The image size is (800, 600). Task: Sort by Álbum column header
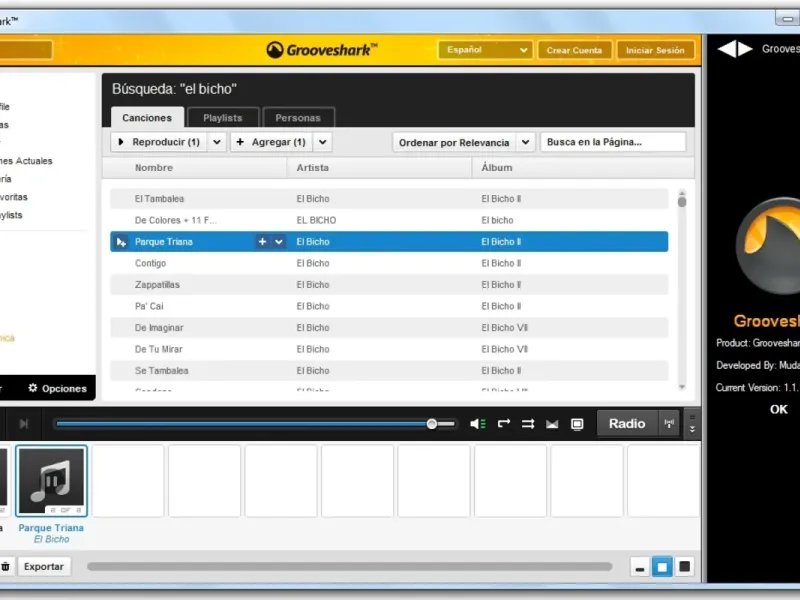pyautogui.click(x=496, y=167)
